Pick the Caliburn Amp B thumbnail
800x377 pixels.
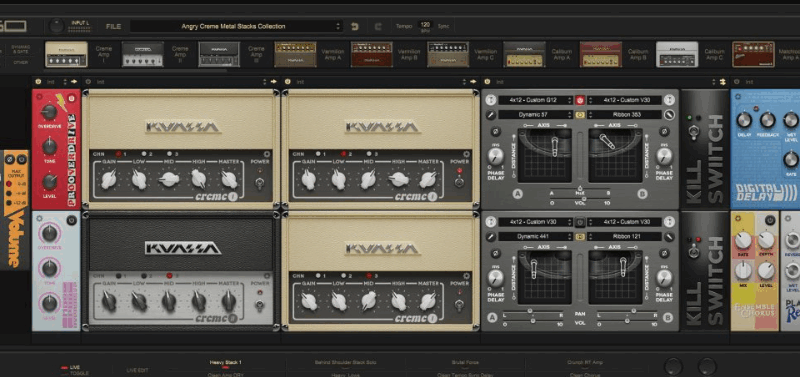click(x=601, y=54)
